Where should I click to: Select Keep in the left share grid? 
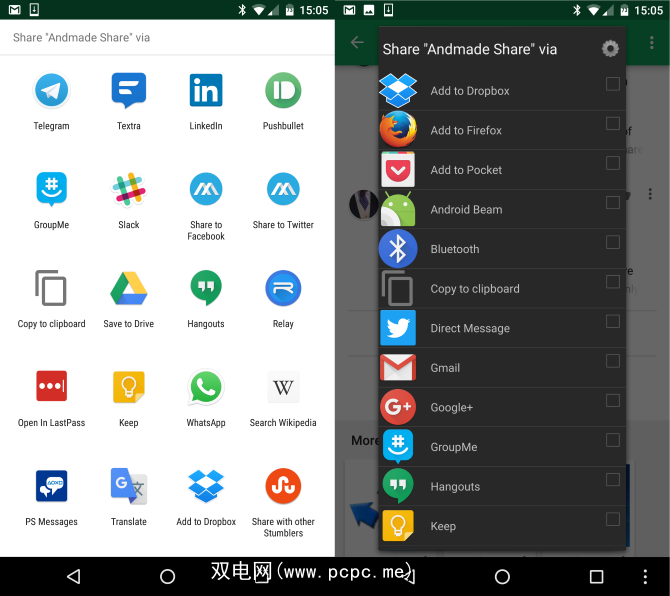tap(129, 387)
